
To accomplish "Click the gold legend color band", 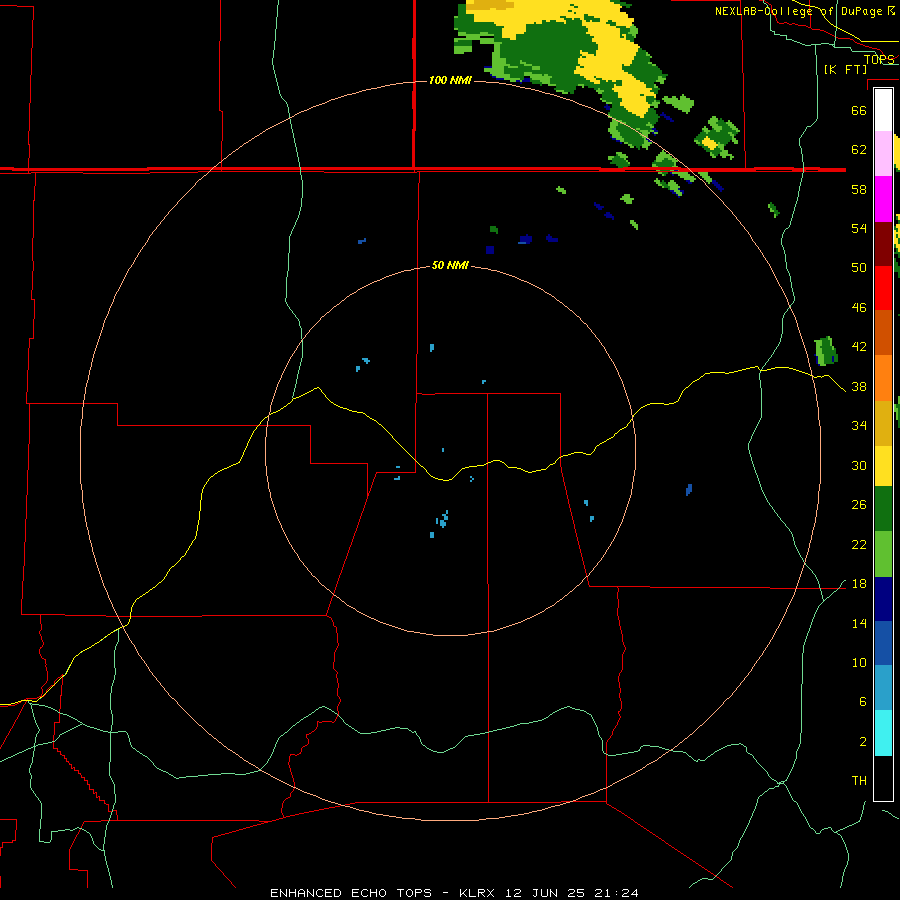I will [x=883, y=423].
